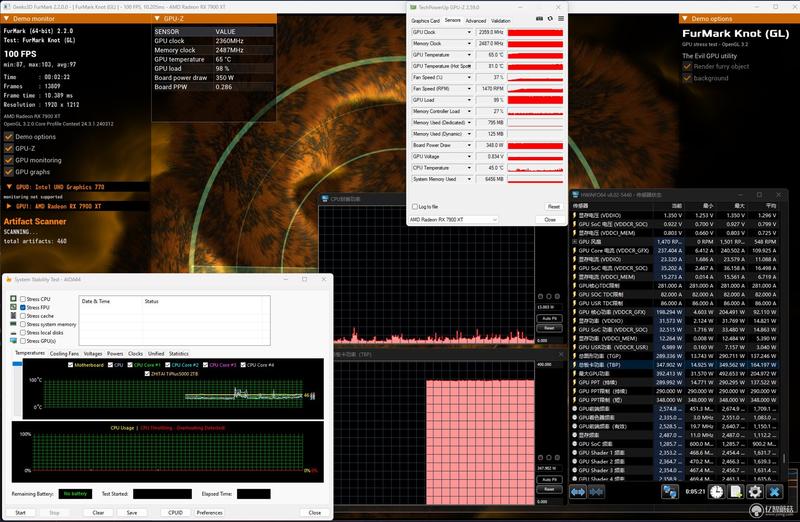Uncheck GPU graphs option in FurMark

(9, 172)
